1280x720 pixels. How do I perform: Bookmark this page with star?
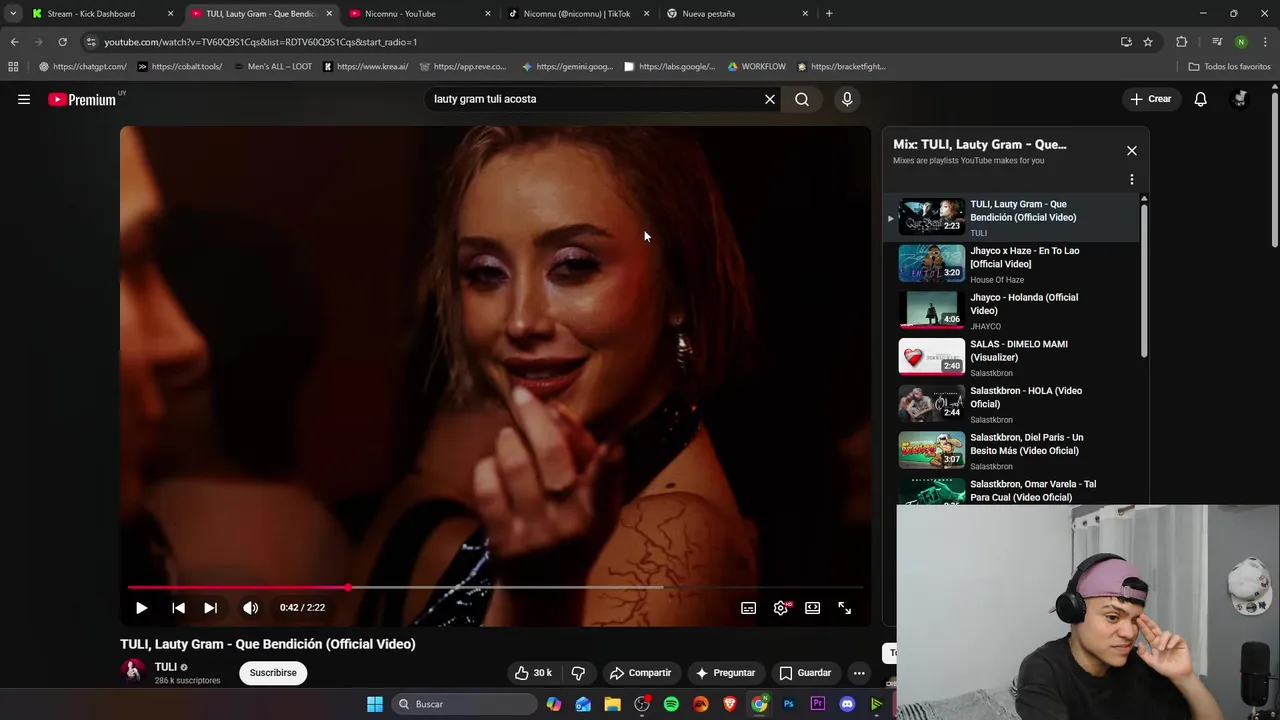1148,42
